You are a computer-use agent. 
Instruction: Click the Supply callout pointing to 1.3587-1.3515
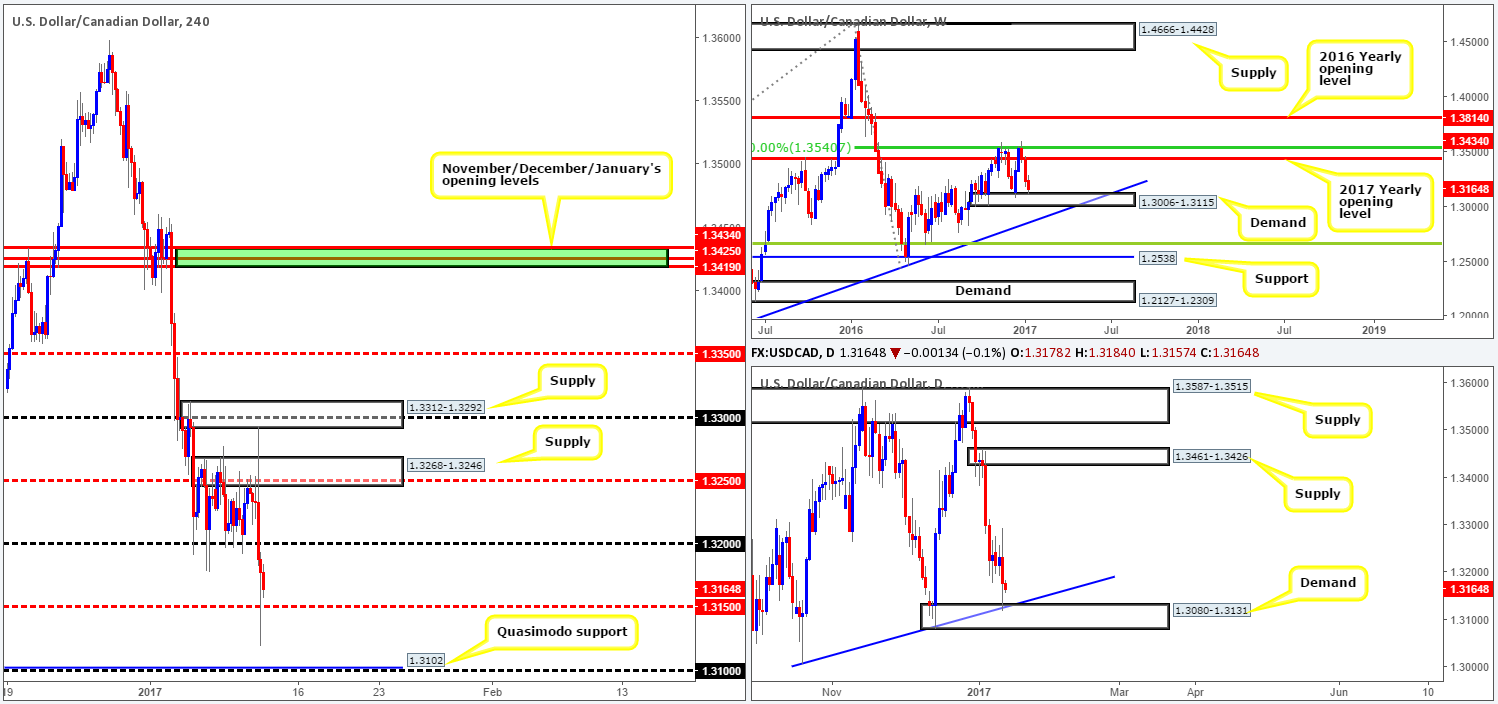point(1337,419)
